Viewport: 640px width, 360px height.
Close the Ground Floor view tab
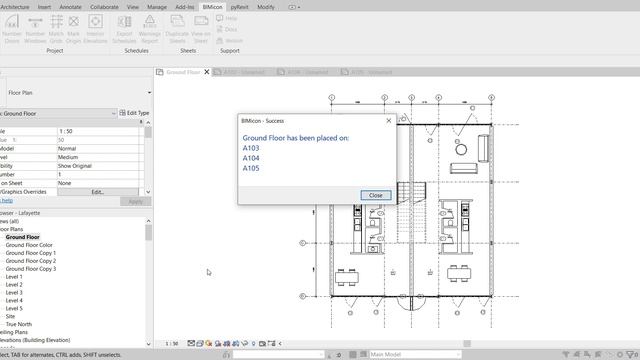click(x=207, y=72)
